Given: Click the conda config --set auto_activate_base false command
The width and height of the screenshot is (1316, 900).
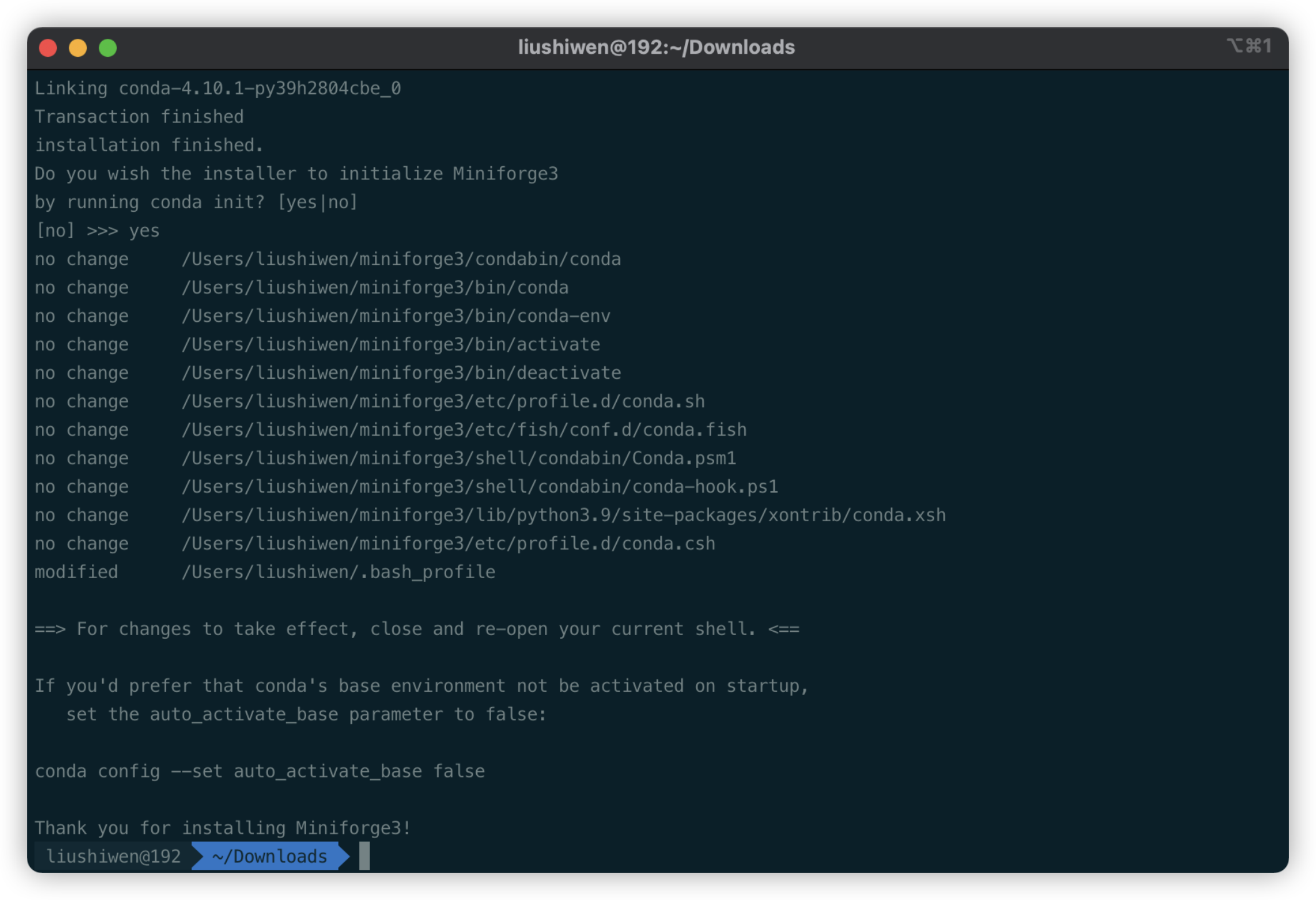Looking at the screenshot, I should (259, 771).
